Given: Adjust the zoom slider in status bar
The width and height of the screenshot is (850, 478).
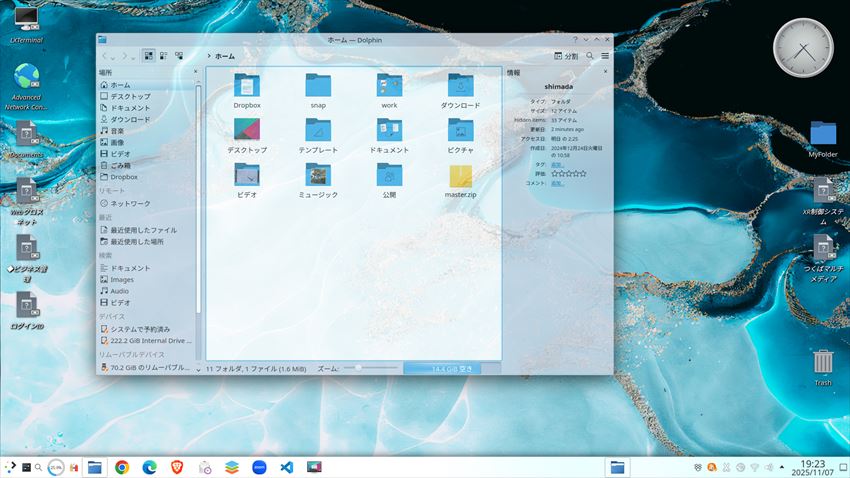Looking at the screenshot, I should (371, 368).
